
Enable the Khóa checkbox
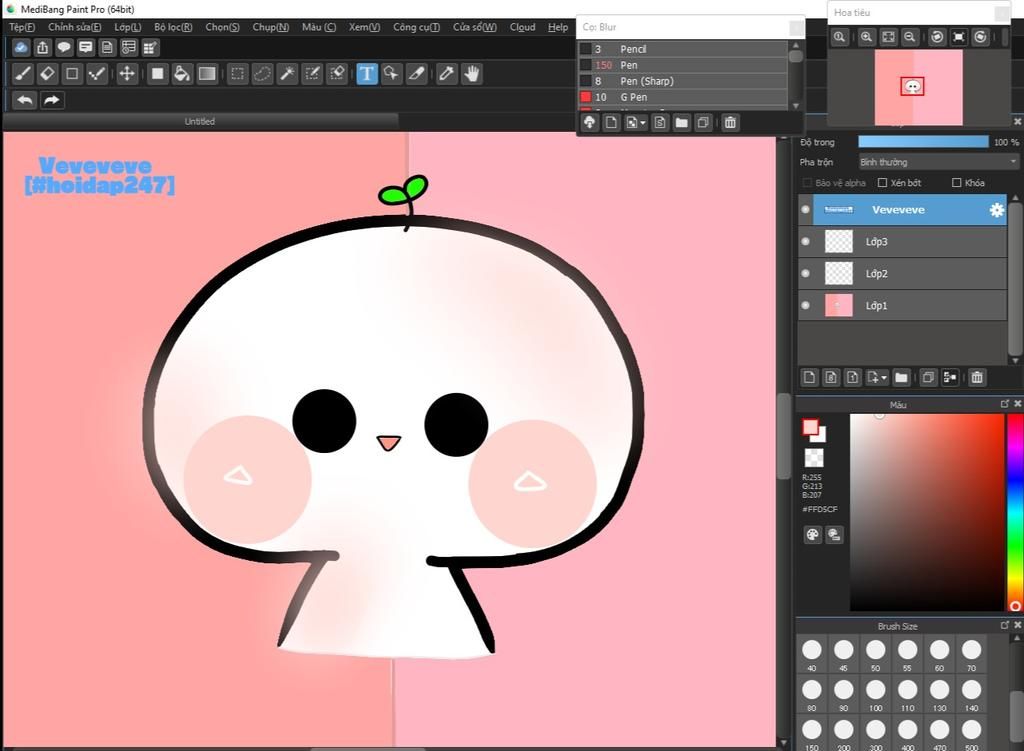coord(957,183)
